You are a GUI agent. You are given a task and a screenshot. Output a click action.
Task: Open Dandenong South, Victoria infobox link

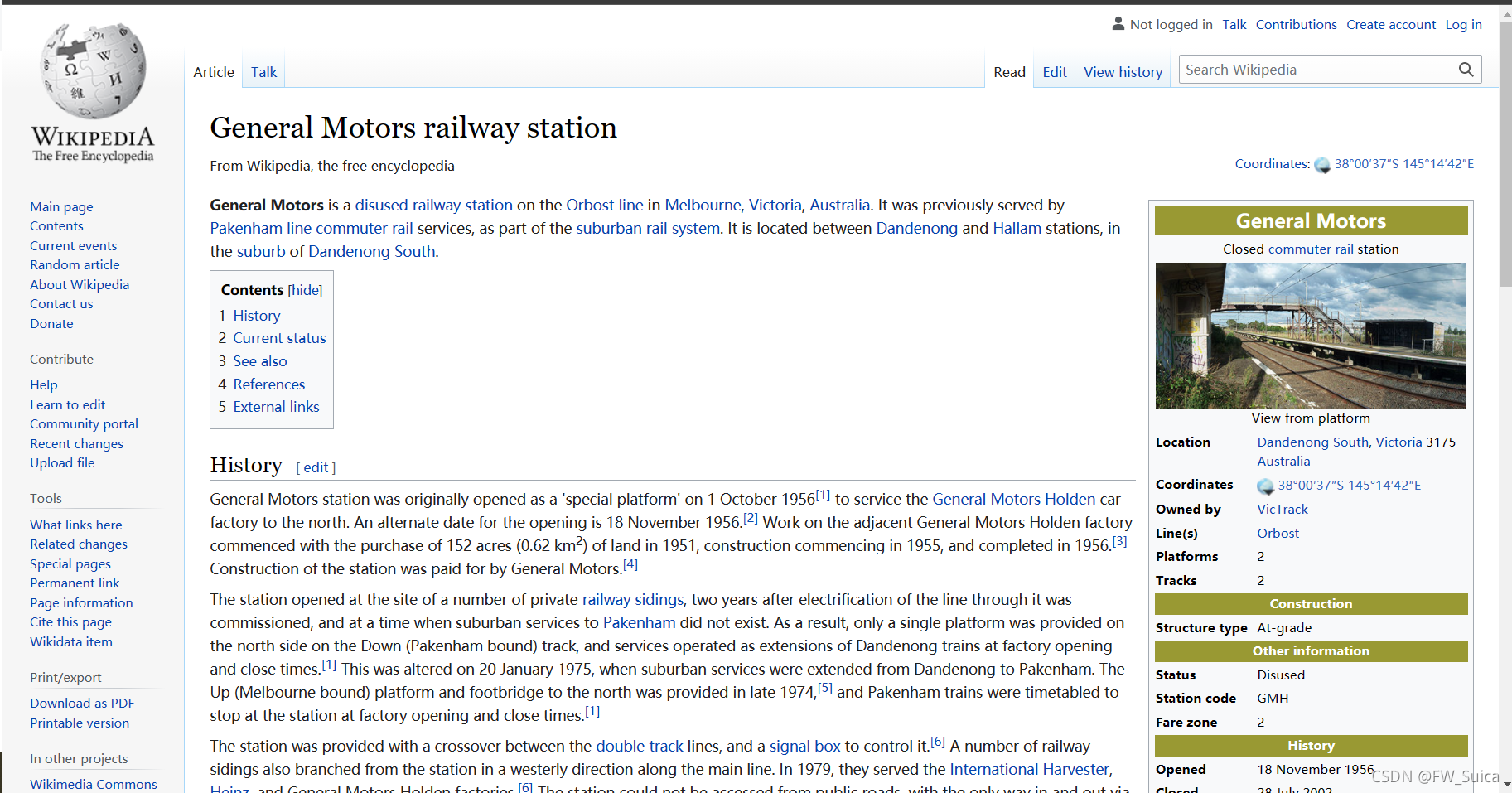tap(1340, 442)
